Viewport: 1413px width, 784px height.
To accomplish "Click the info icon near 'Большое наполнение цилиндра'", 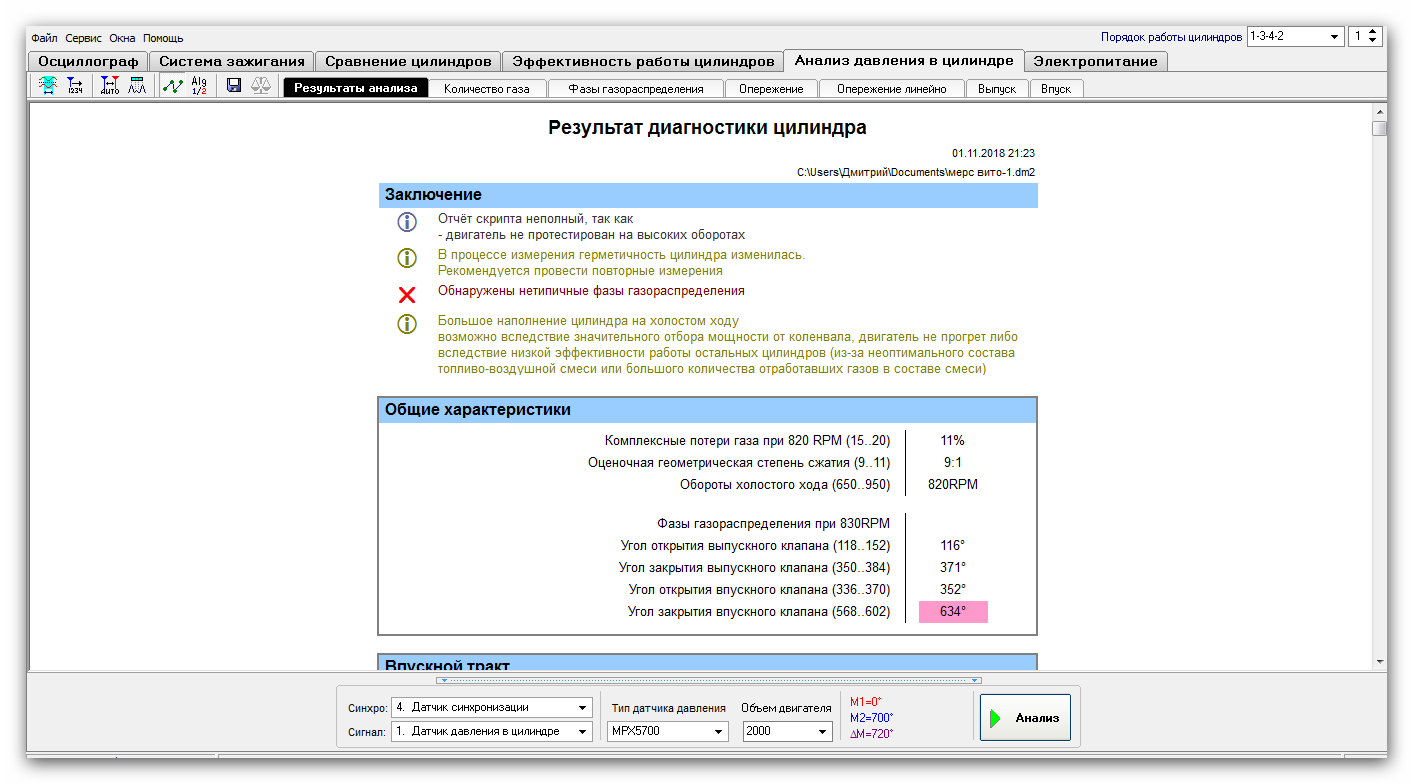I will [407, 324].
